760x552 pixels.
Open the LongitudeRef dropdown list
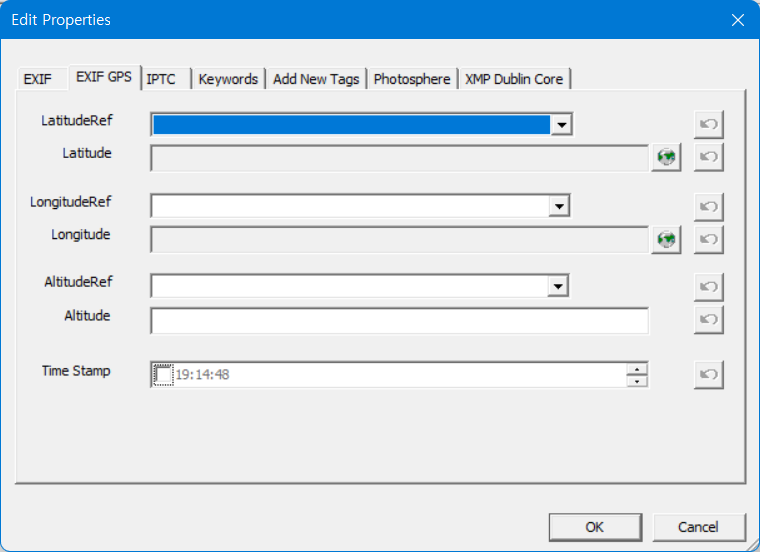tap(559, 206)
